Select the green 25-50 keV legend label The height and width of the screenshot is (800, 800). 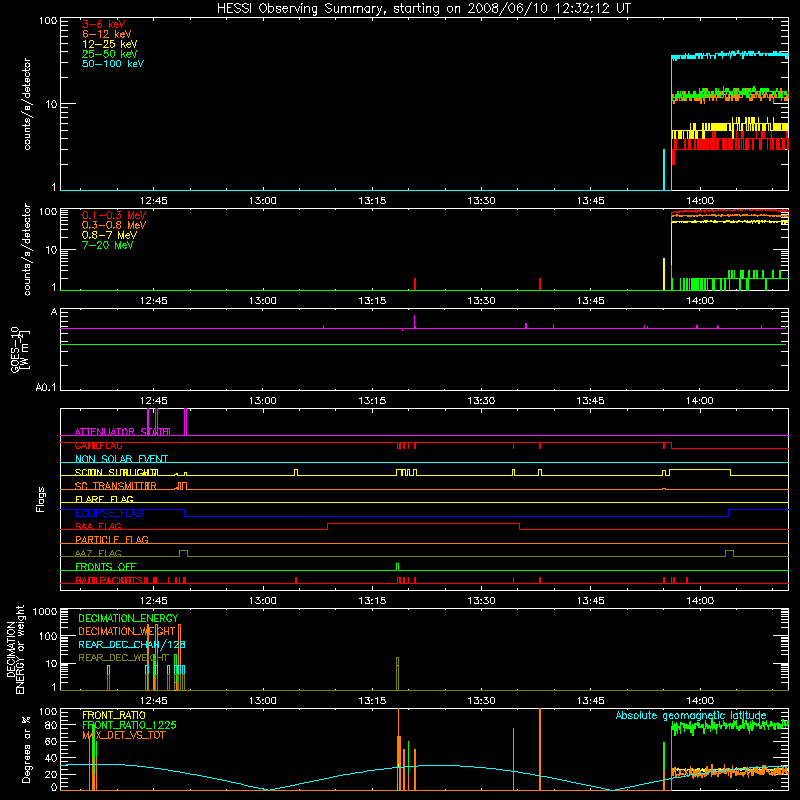(110, 54)
